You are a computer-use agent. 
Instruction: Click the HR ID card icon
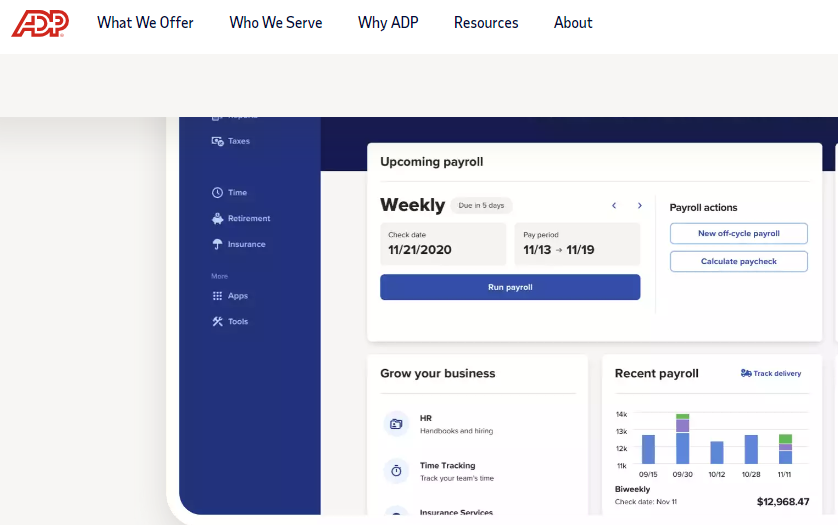click(396, 424)
